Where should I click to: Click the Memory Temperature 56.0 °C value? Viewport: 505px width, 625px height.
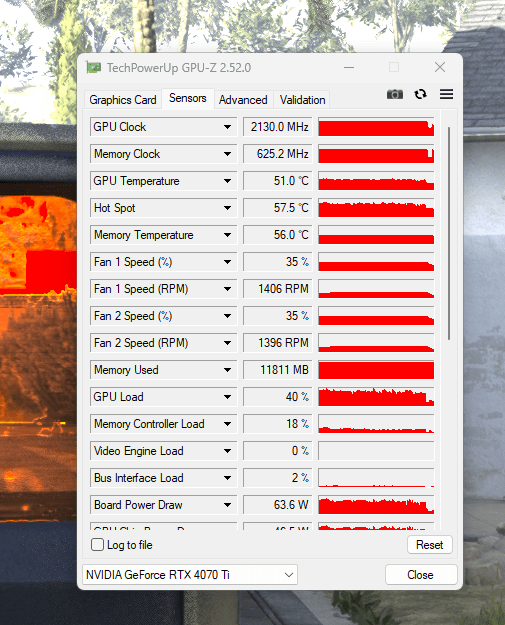(278, 235)
